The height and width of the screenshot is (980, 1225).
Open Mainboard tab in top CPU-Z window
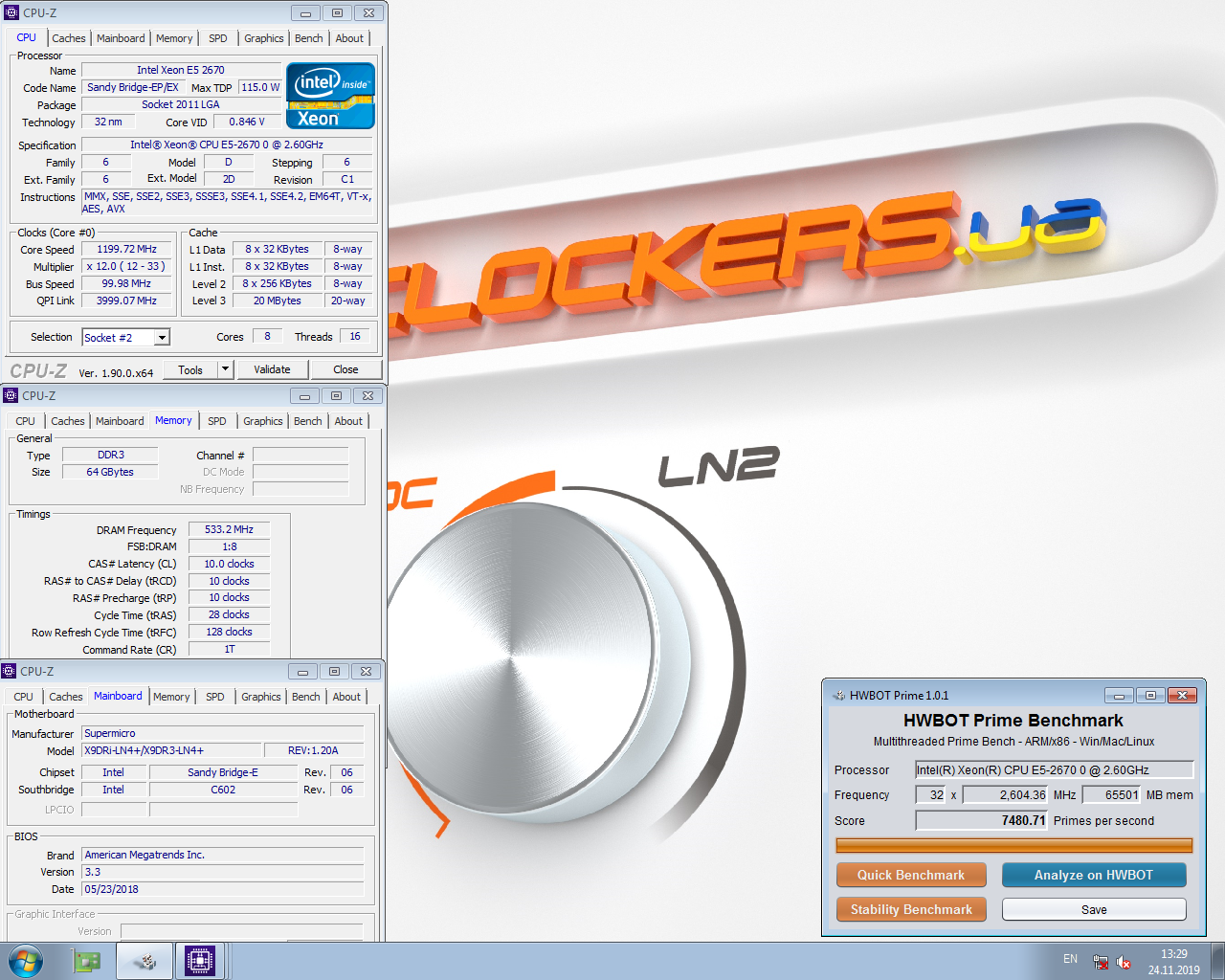click(x=121, y=38)
